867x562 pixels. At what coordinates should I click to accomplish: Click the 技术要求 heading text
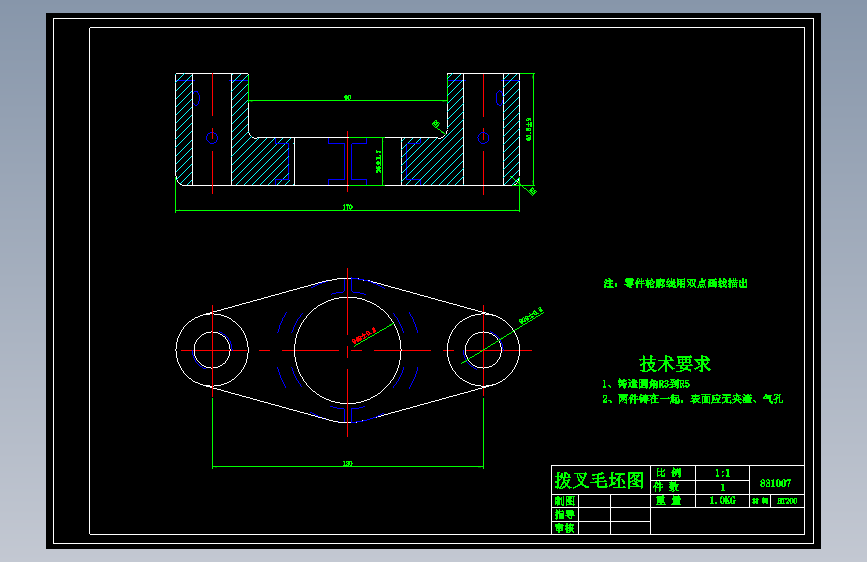tap(675, 364)
